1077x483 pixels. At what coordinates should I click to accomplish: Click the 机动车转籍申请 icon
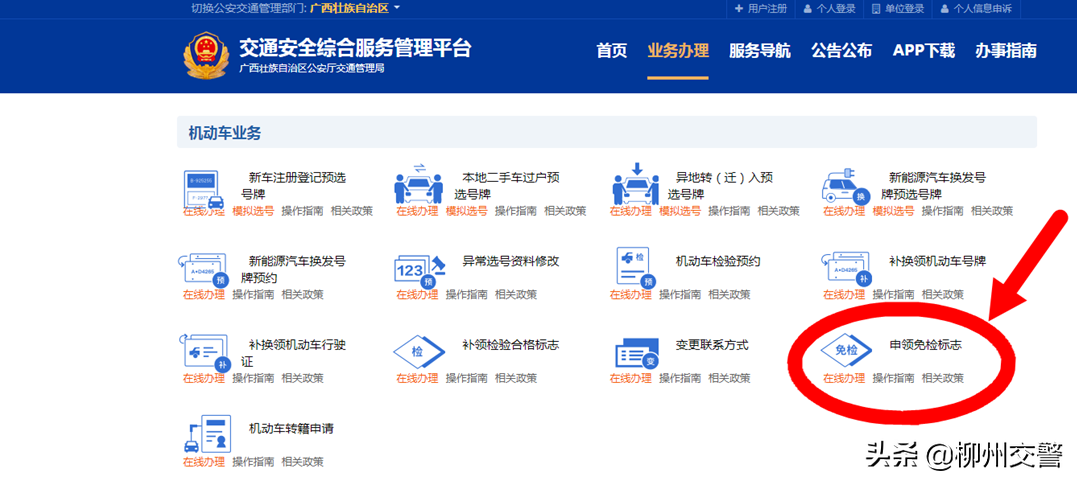(x=207, y=434)
